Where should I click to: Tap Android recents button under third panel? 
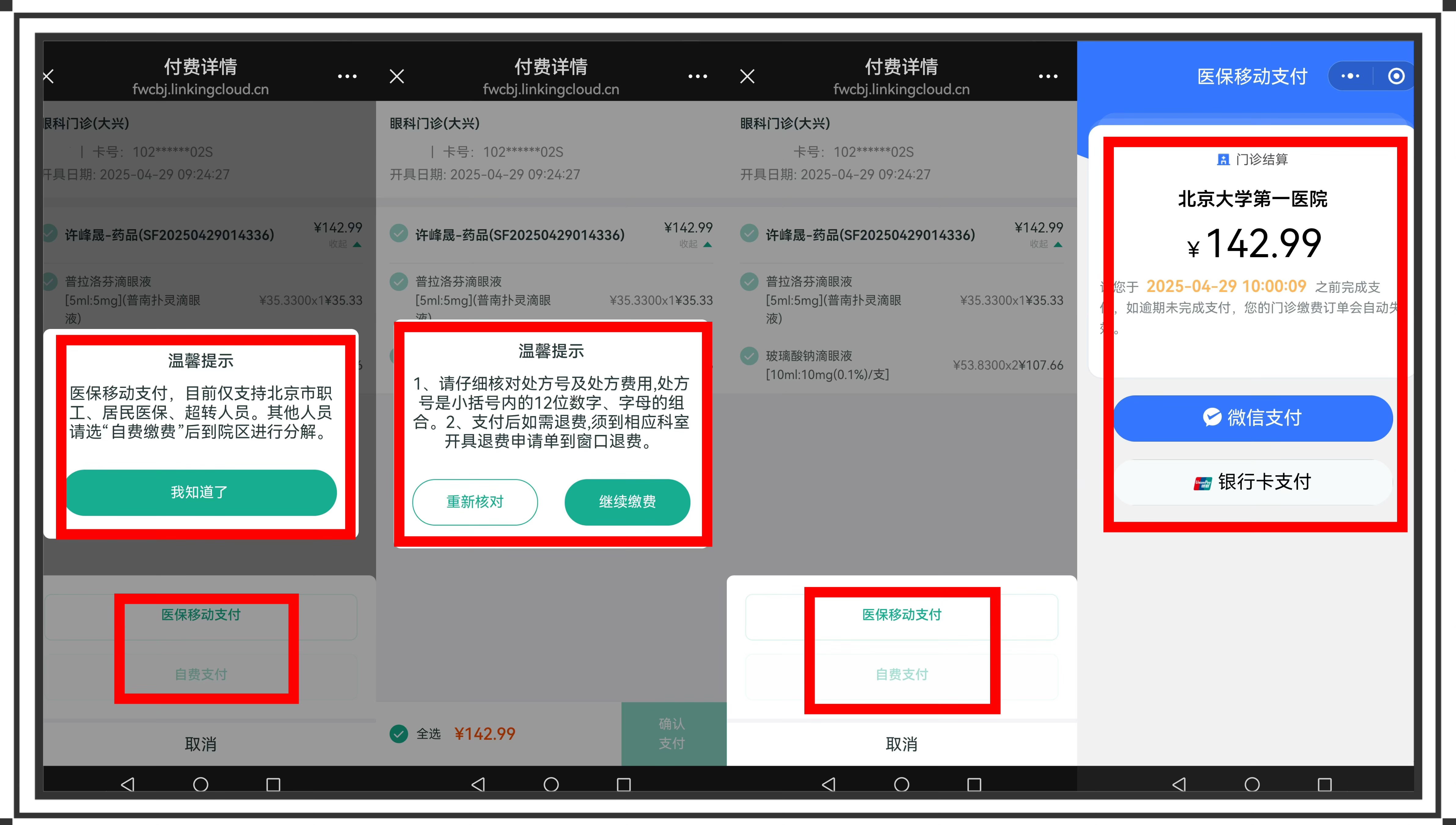[975, 784]
